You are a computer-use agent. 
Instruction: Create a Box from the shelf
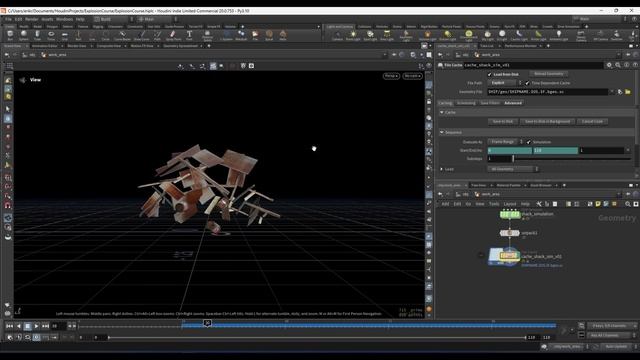(x=10, y=35)
